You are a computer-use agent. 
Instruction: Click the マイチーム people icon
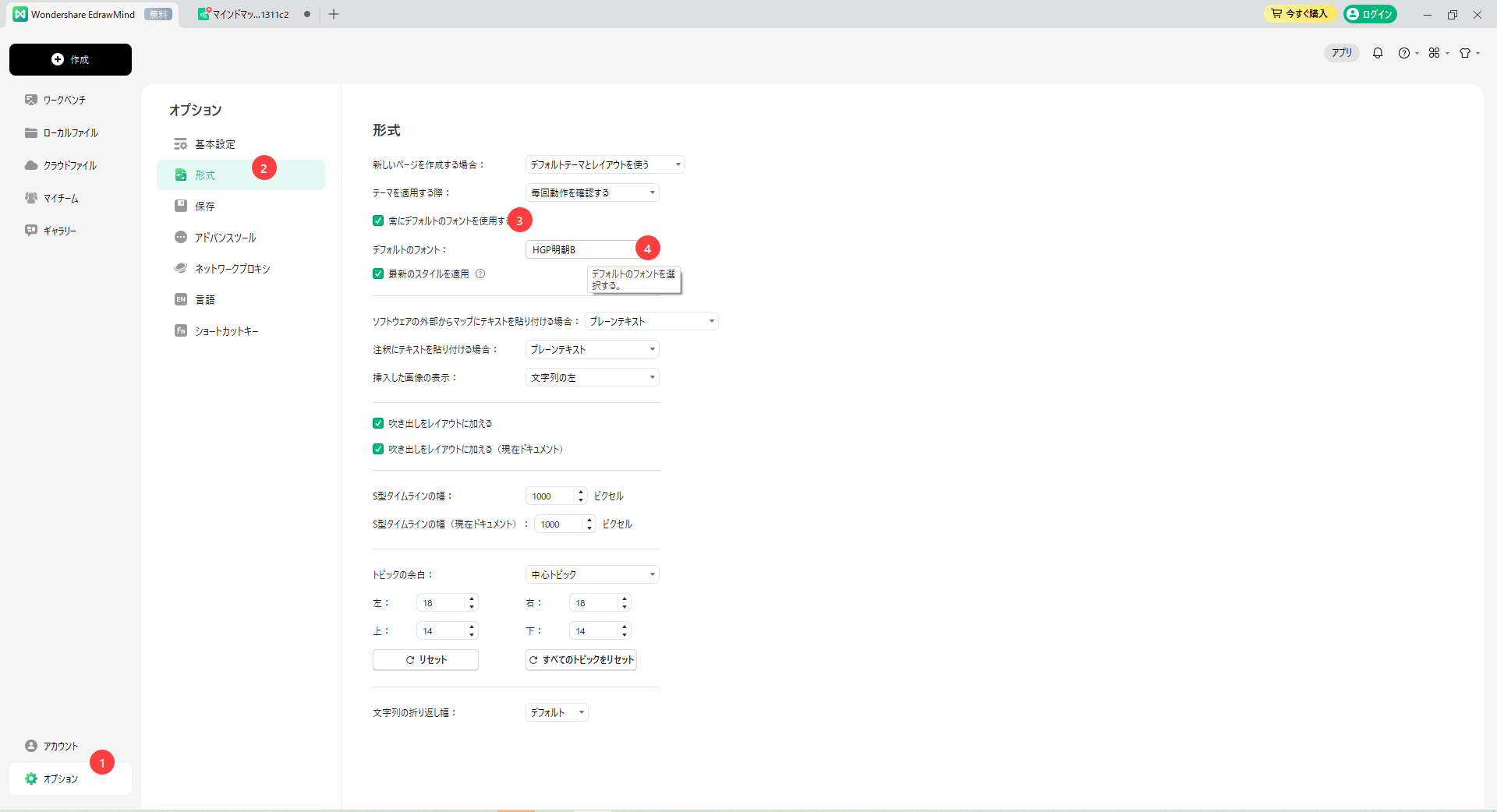(x=31, y=198)
